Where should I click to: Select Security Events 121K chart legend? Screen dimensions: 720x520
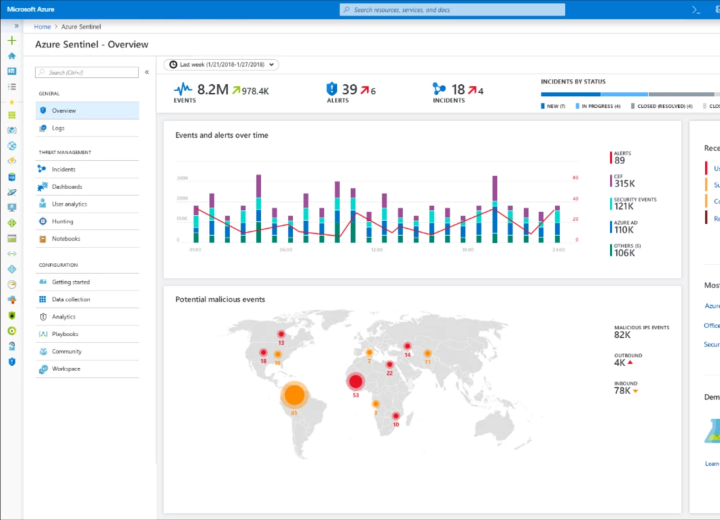click(633, 203)
